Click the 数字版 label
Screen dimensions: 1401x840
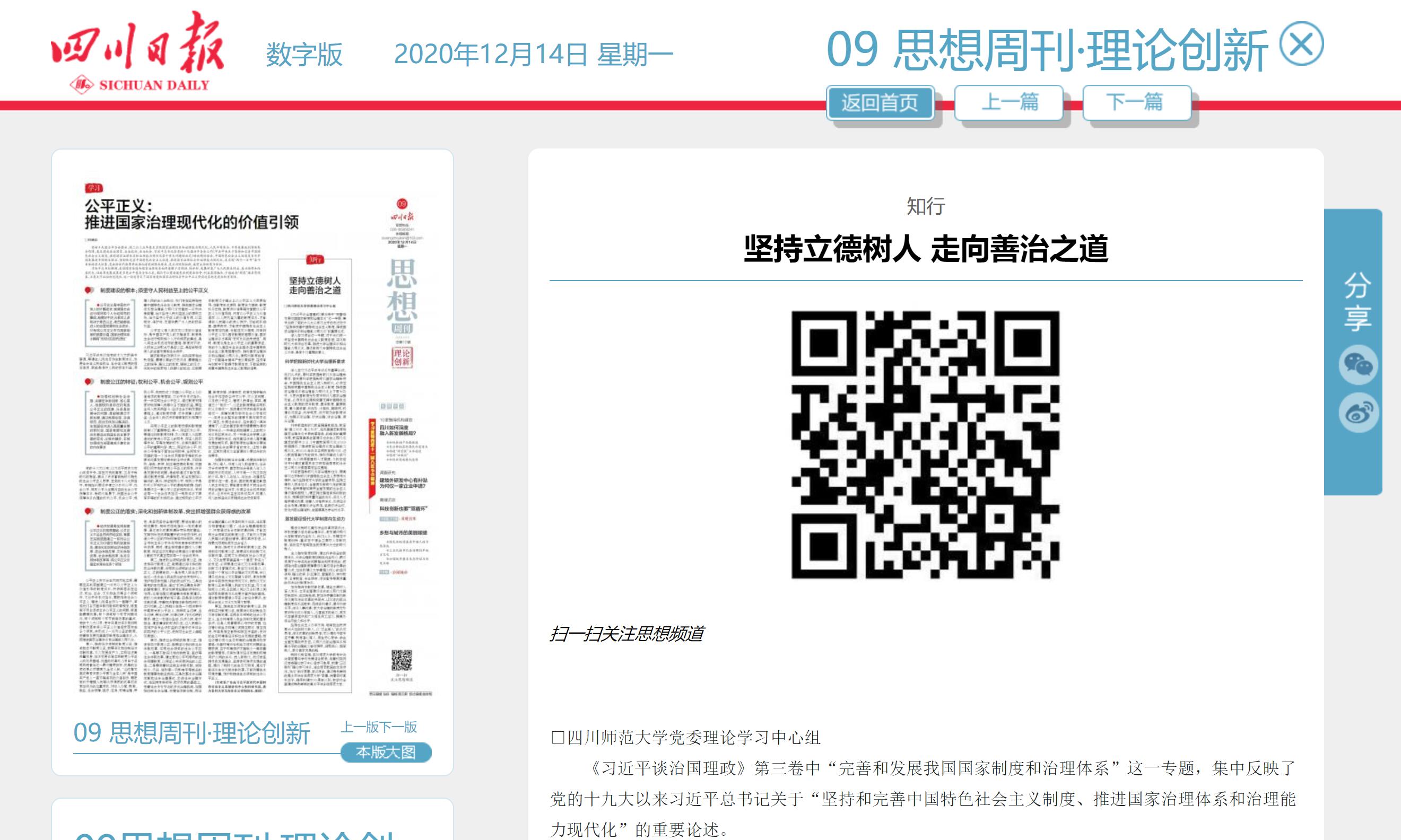pyautogui.click(x=304, y=55)
